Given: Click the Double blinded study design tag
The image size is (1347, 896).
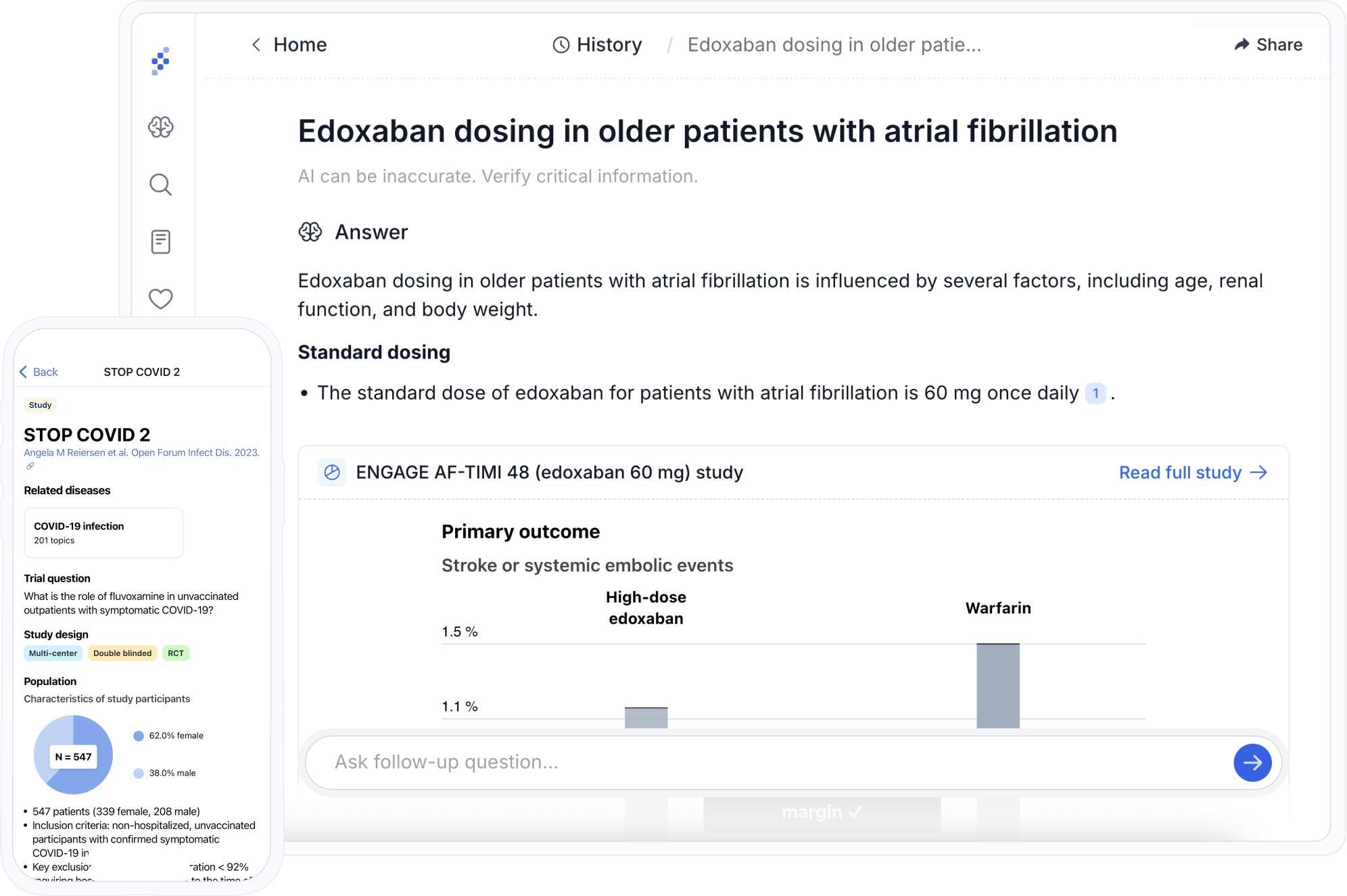Looking at the screenshot, I should tap(122, 653).
